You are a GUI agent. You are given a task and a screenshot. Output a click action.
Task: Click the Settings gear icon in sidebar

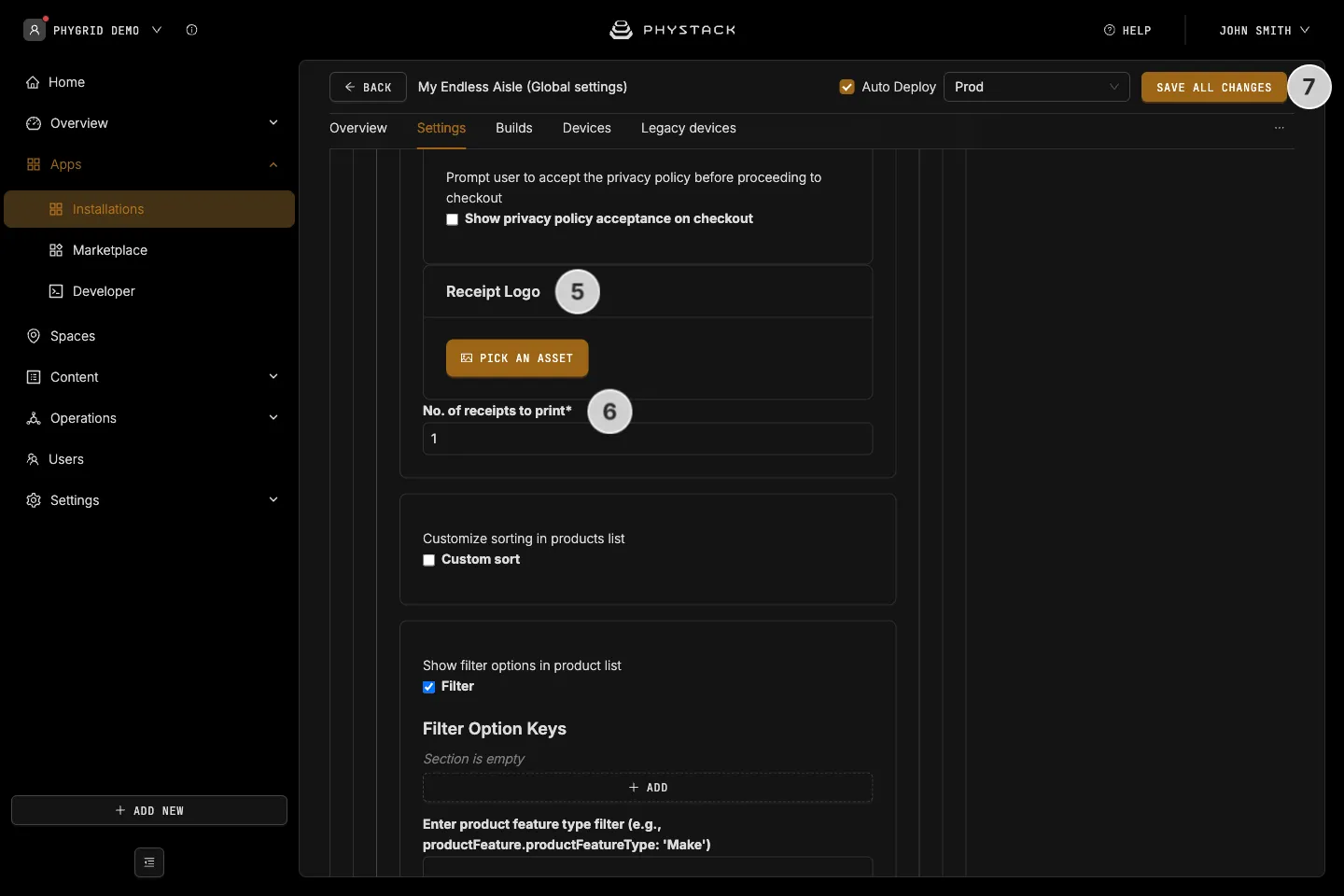34,500
